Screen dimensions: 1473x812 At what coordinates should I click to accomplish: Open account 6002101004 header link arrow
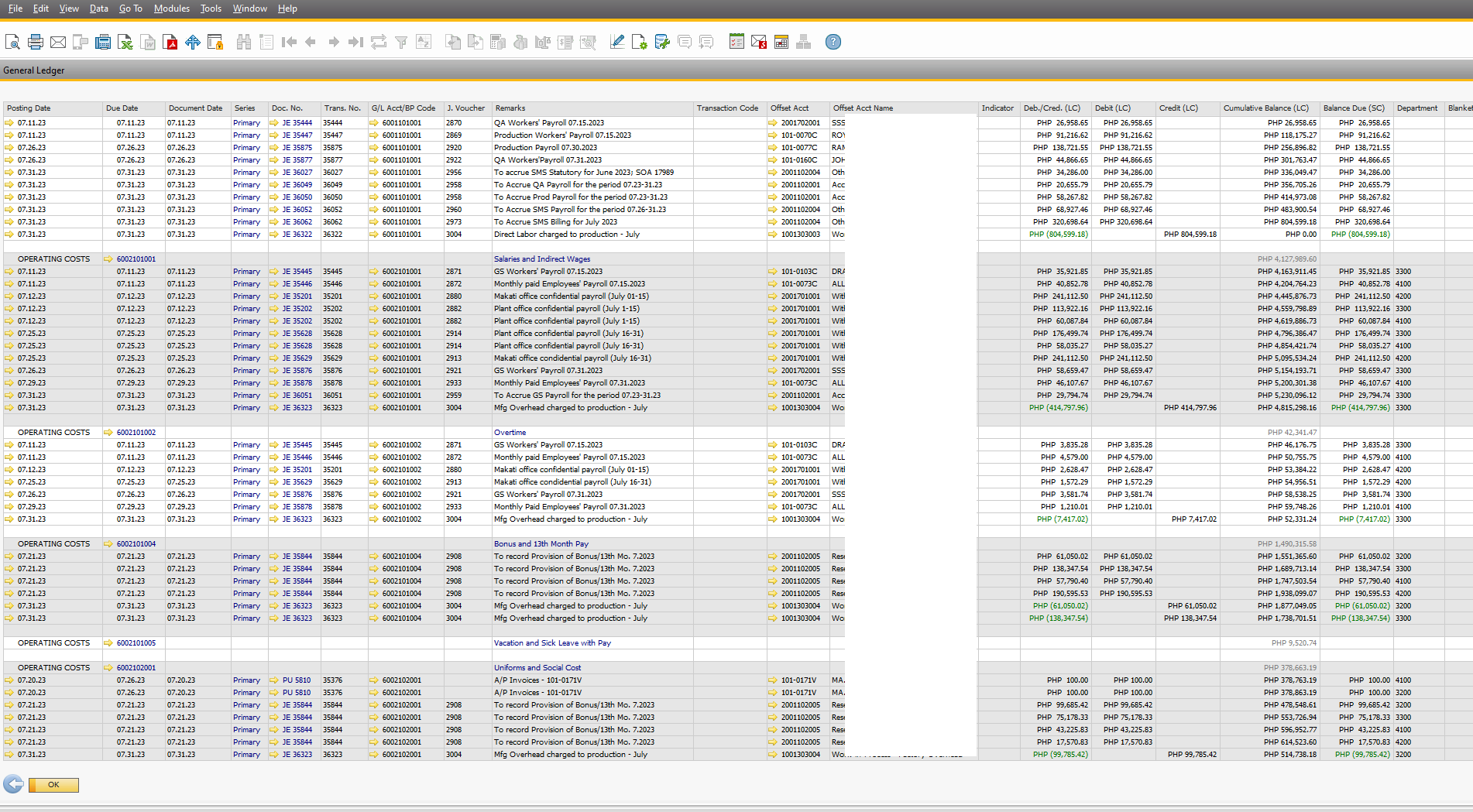108,544
